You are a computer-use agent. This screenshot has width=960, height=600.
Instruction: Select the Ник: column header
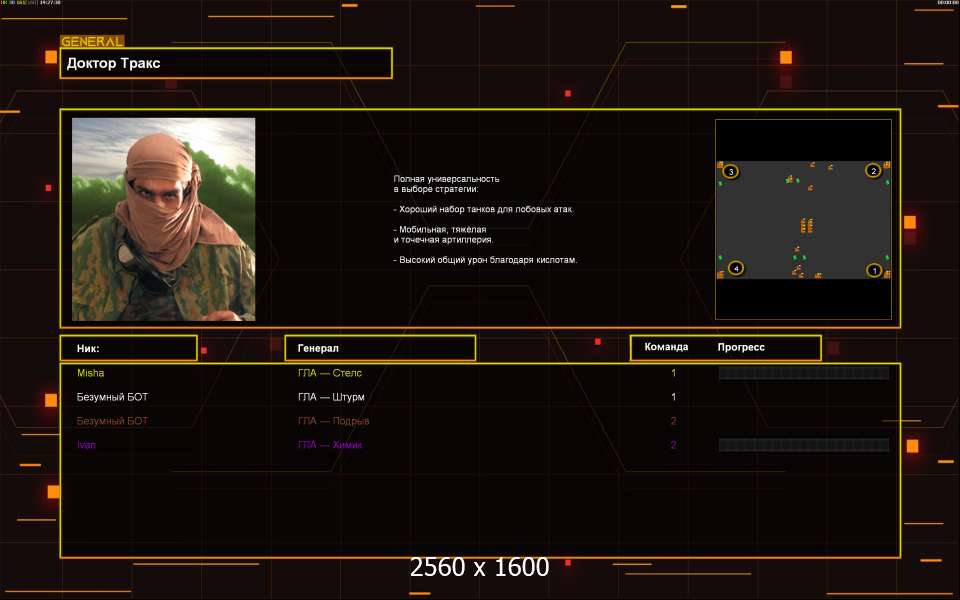128,348
